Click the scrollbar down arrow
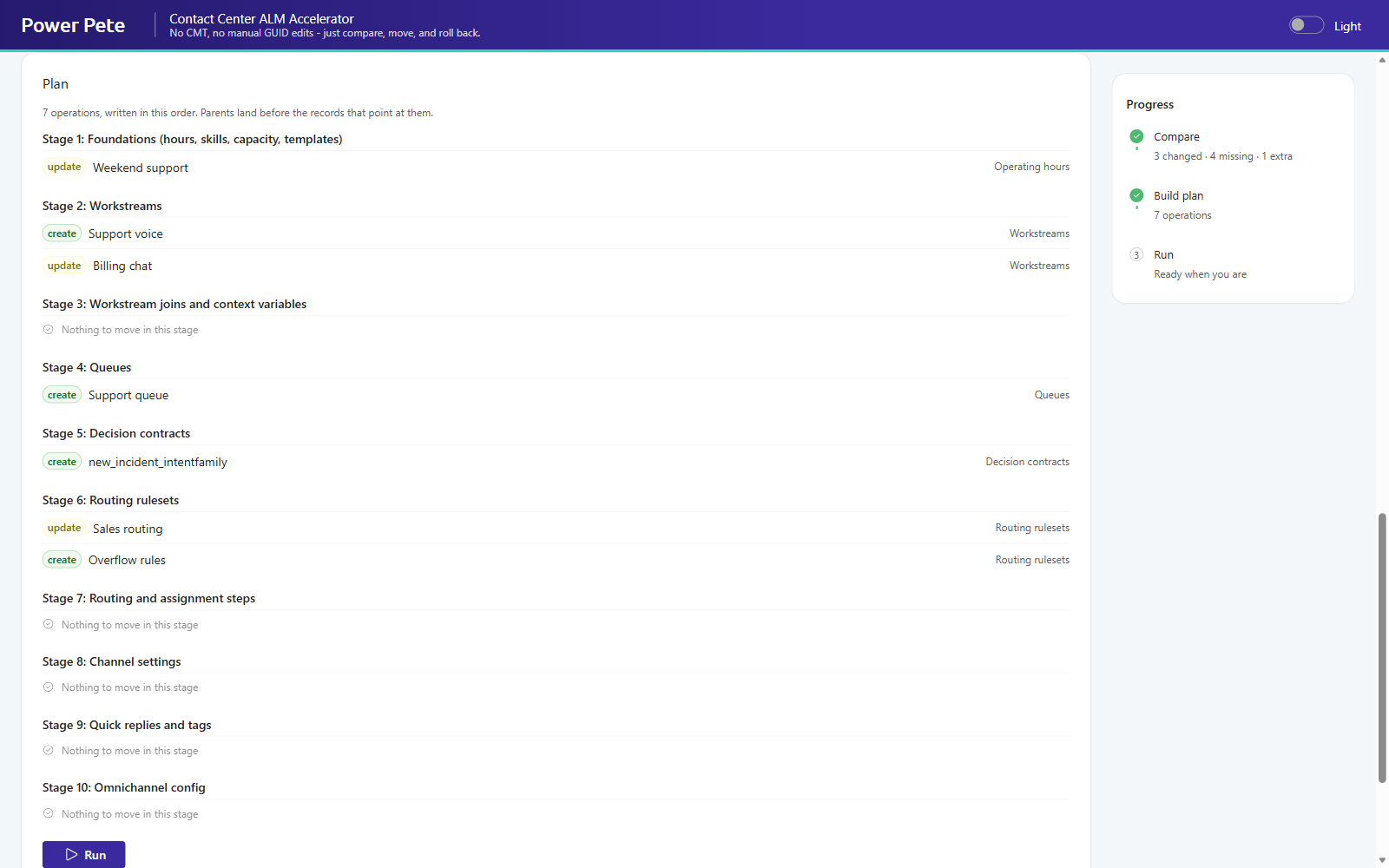 pyautogui.click(x=1382, y=860)
